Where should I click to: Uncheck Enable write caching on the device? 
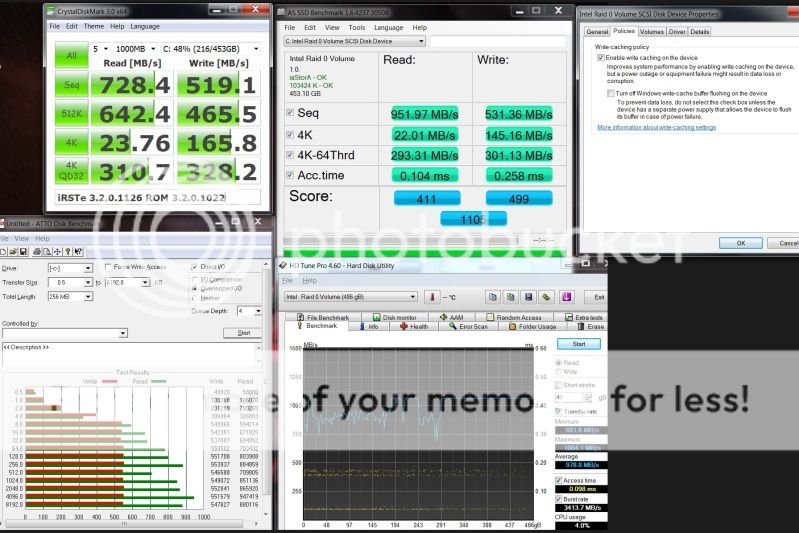pyautogui.click(x=601, y=58)
